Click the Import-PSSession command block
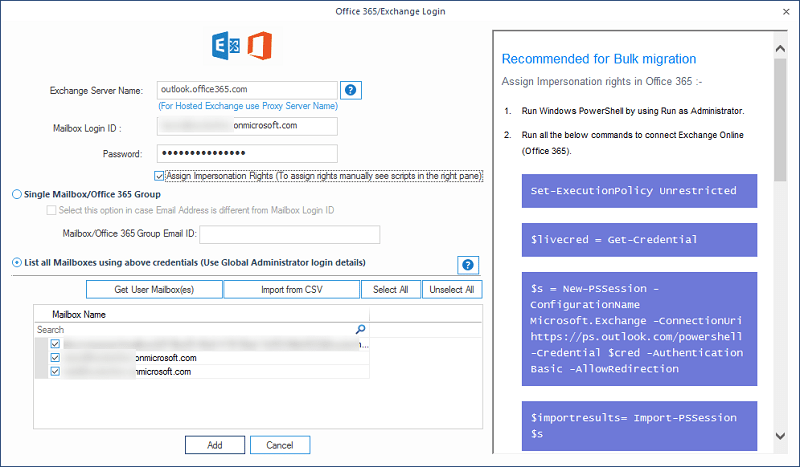The width and height of the screenshot is (800, 467). coord(639,426)
